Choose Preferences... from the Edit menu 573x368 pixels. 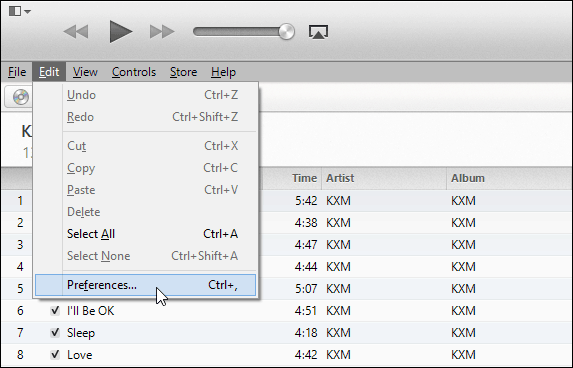pyautogui.click(x=145, y=285)
